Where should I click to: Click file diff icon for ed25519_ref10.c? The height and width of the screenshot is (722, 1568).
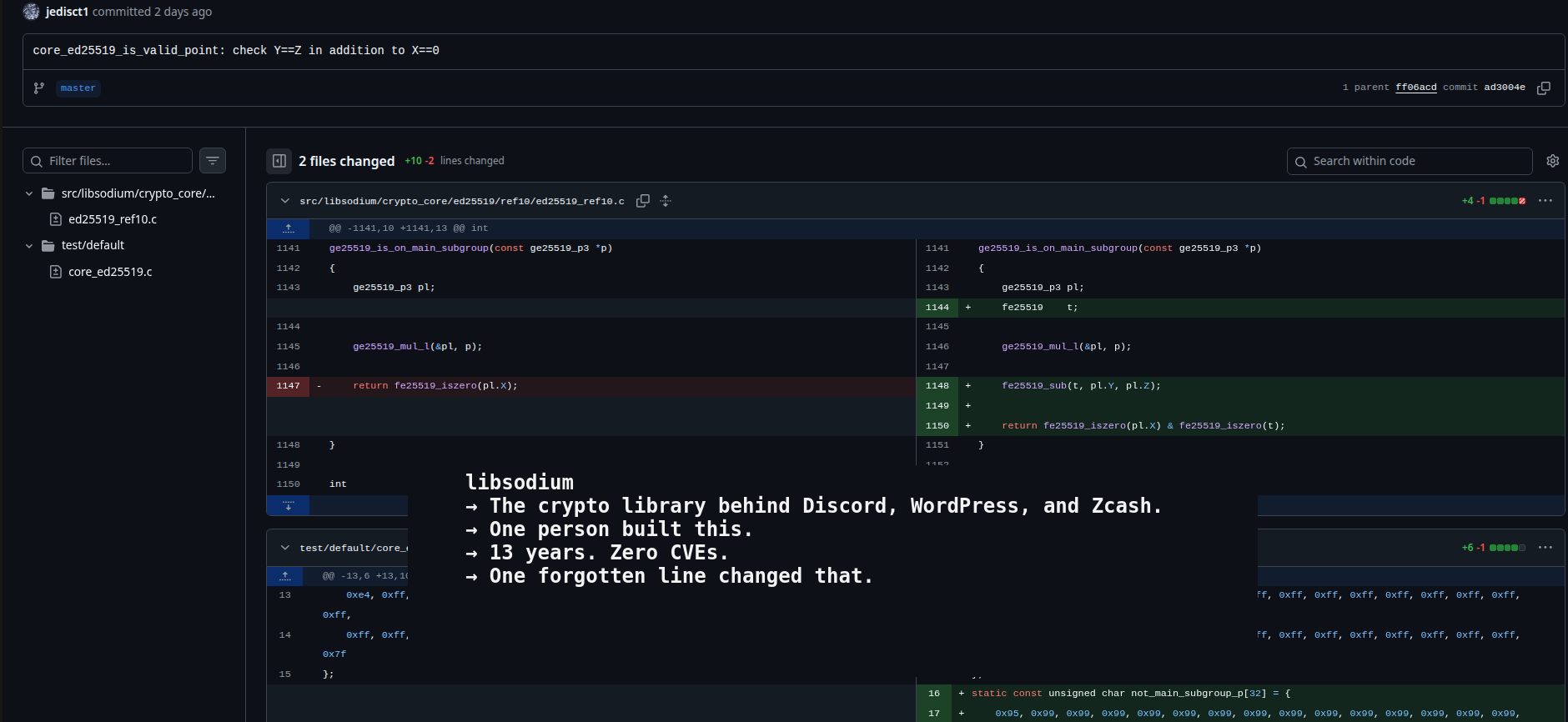(56, 219)
